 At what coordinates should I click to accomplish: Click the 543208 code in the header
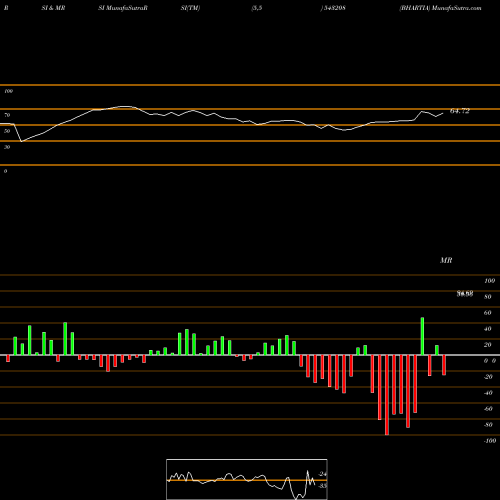(334, 8)
